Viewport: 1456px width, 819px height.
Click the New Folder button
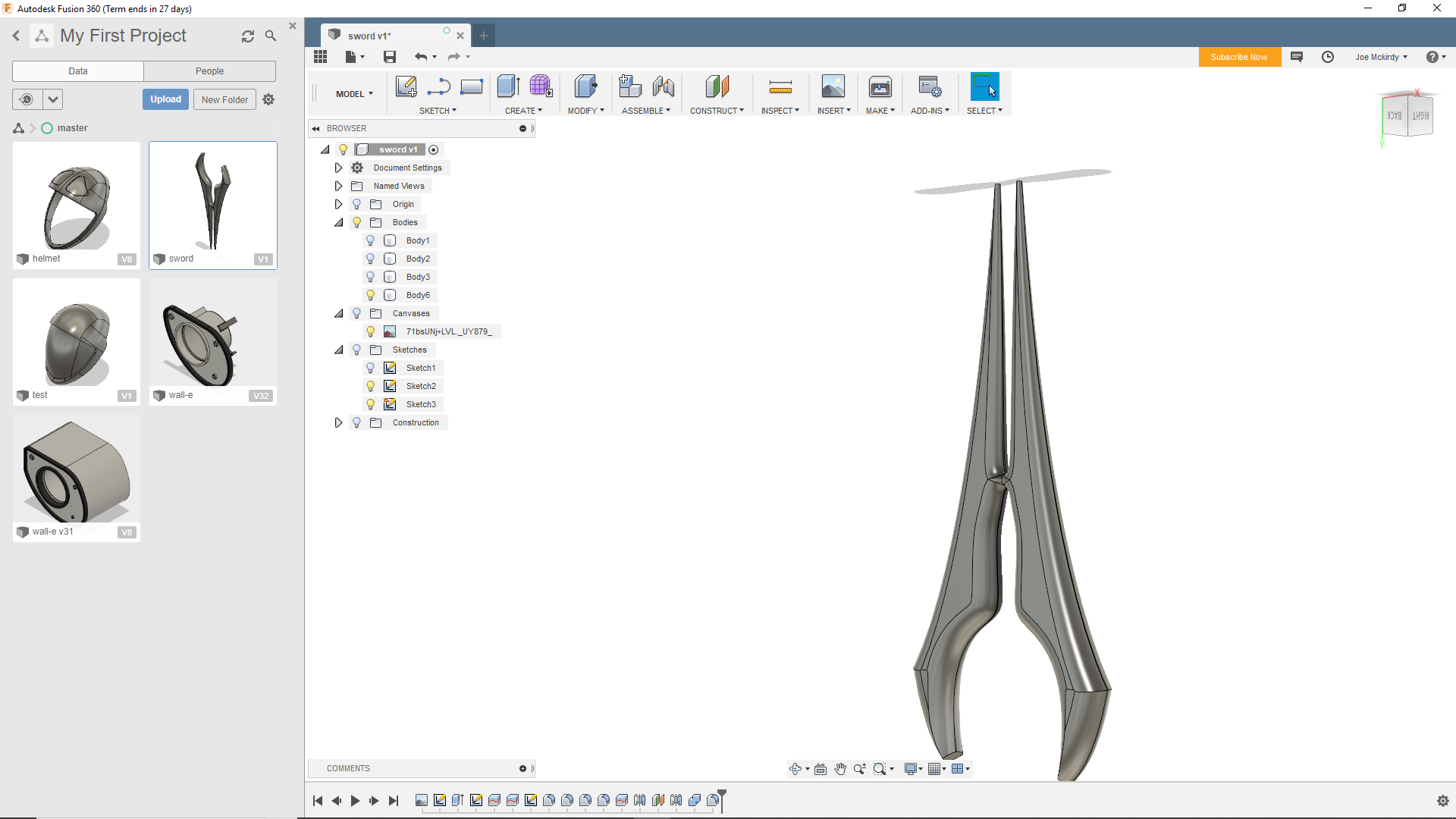tap(224, 99)
